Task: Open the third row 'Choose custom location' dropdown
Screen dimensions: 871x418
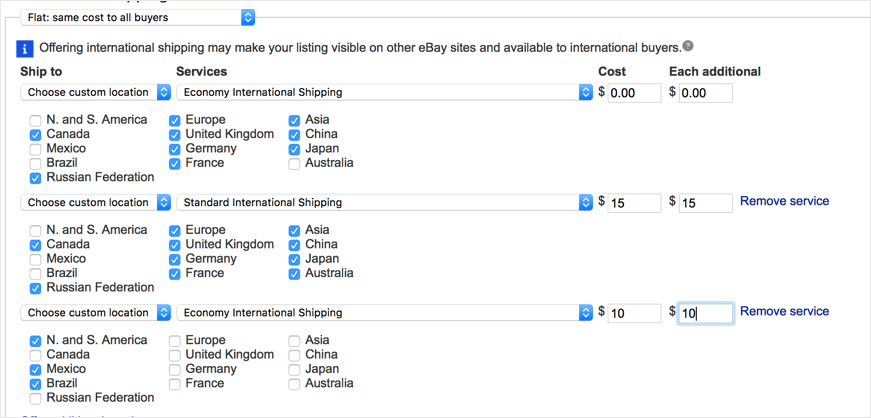Action: click(96, 312)
